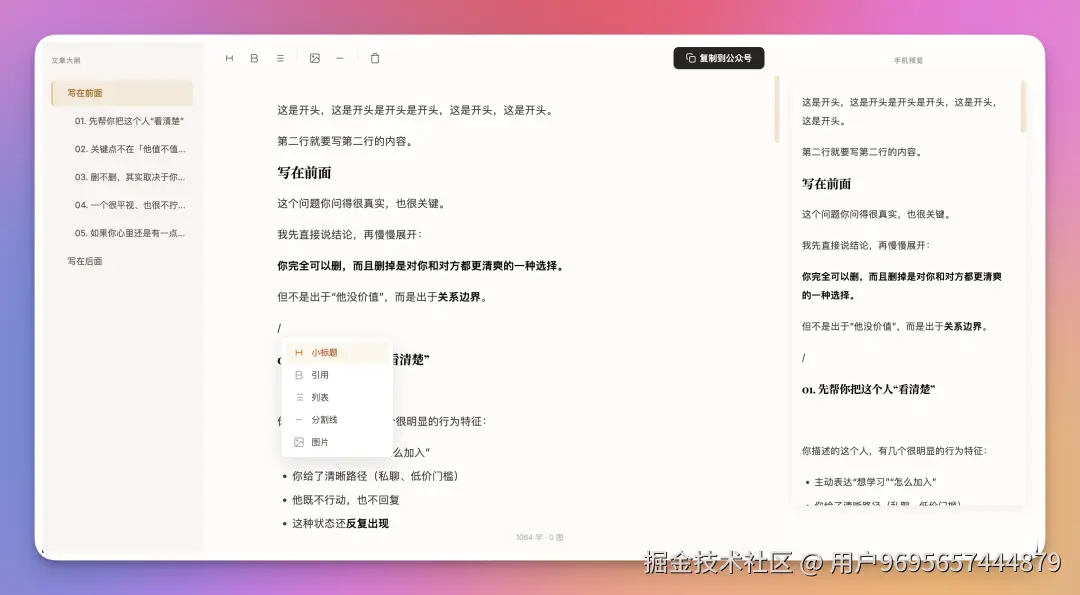Click the 复制到公众号 button
This screenshot has height=595, width=1080.
pyautogui.click(x=718, y=58)
